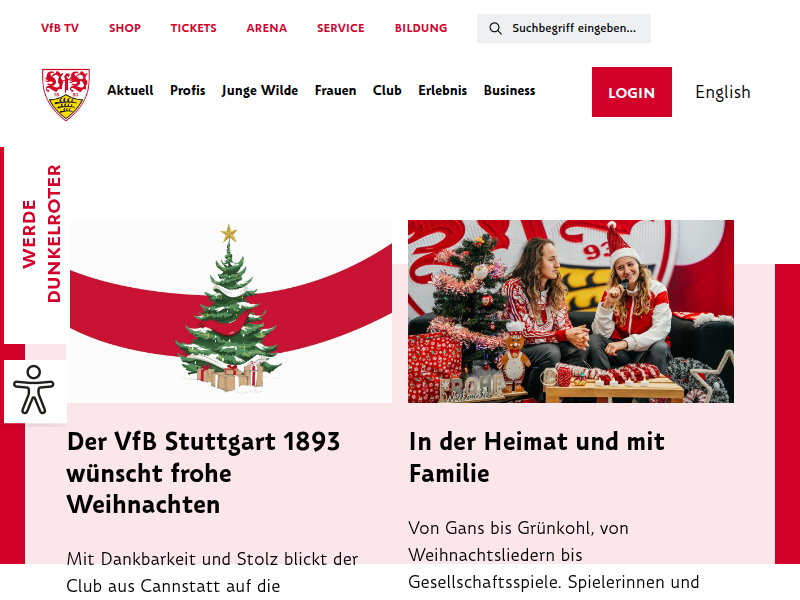Open the TICKETS section

pos(193,28)
